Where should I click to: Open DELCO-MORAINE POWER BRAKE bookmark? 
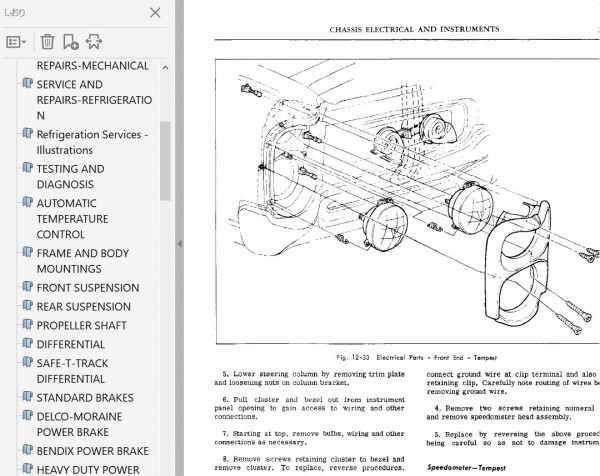[79, 424]
